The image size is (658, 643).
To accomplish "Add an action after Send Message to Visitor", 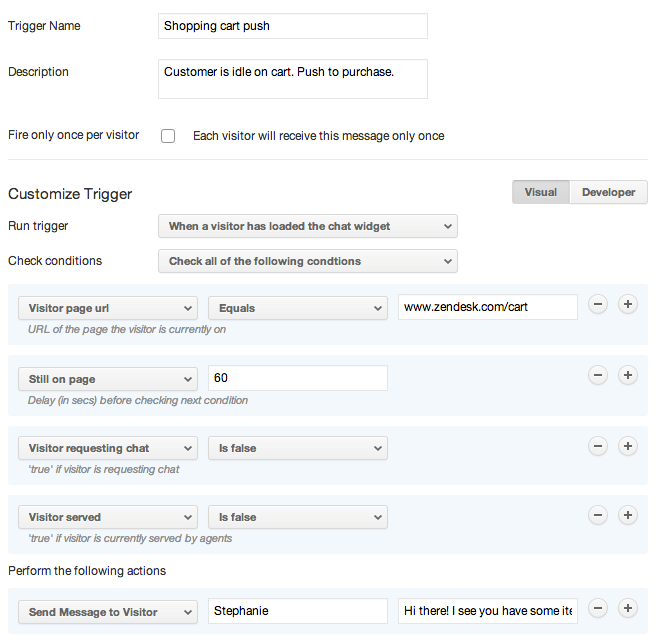I will coord(628,608).
